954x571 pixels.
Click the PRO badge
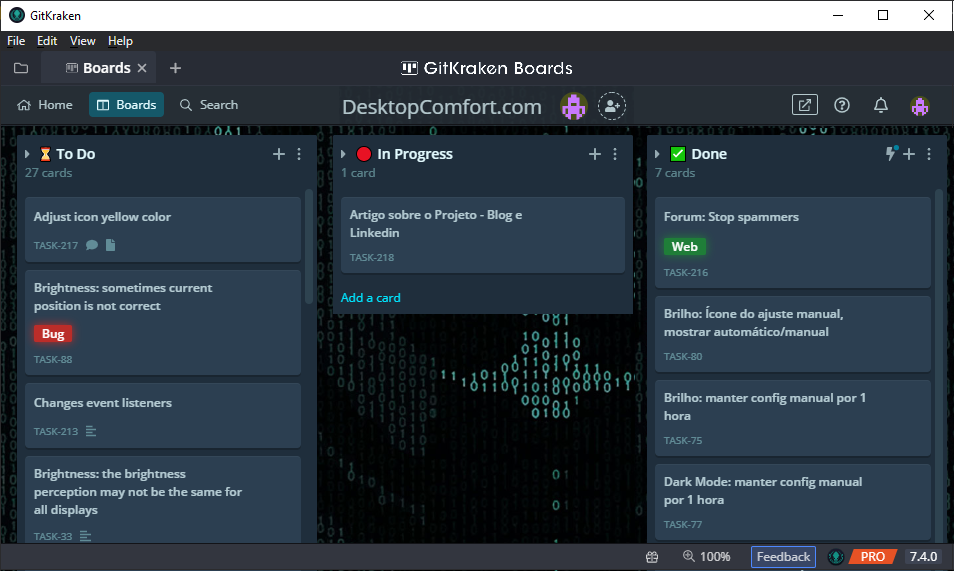click(x=872, y=556)
